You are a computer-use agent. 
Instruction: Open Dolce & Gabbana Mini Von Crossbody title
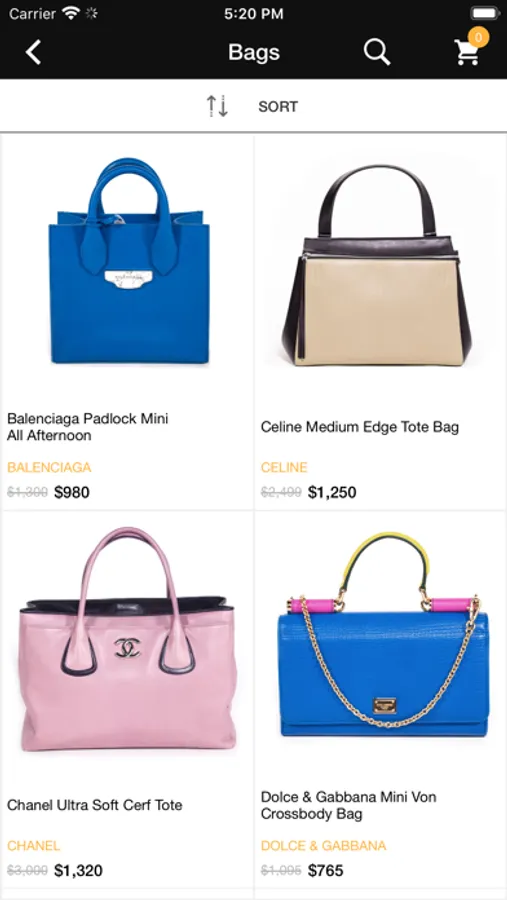pyautogui.click(x=349, y=805)
